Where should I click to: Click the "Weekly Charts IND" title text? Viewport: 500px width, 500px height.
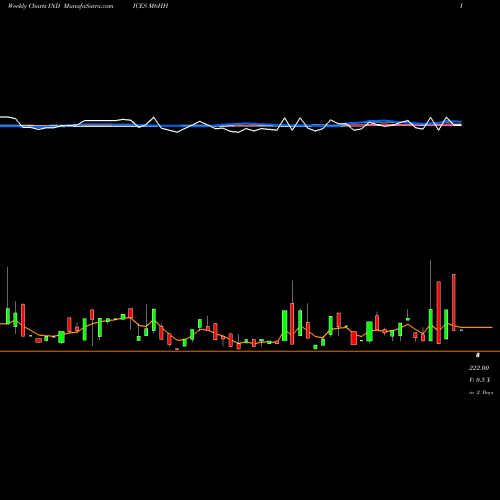click(x=34, y=6)
